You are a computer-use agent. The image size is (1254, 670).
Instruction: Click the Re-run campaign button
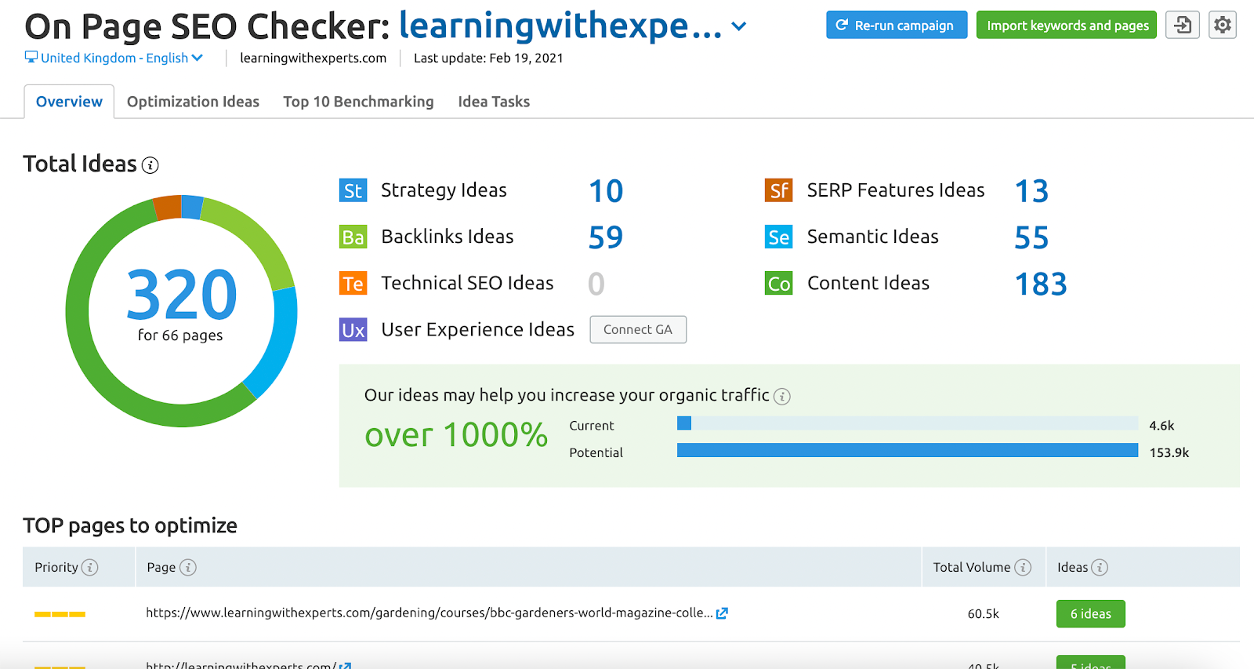[896, 25]
